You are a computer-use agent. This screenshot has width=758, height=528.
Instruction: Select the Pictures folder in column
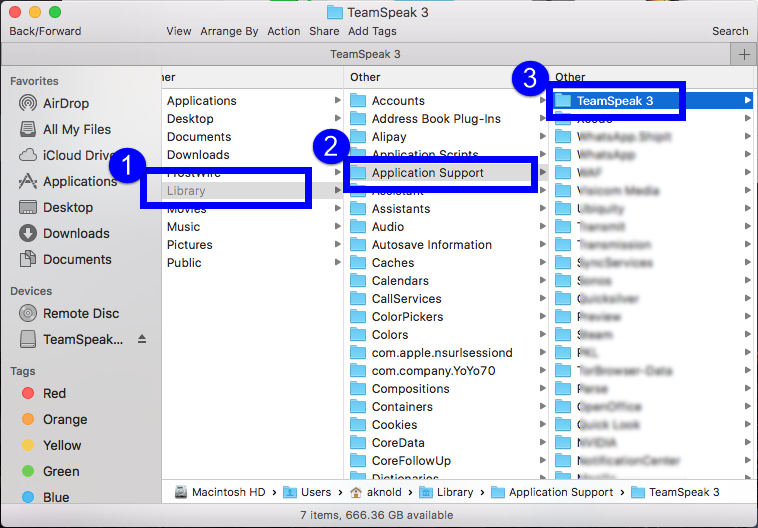(252, 245)
